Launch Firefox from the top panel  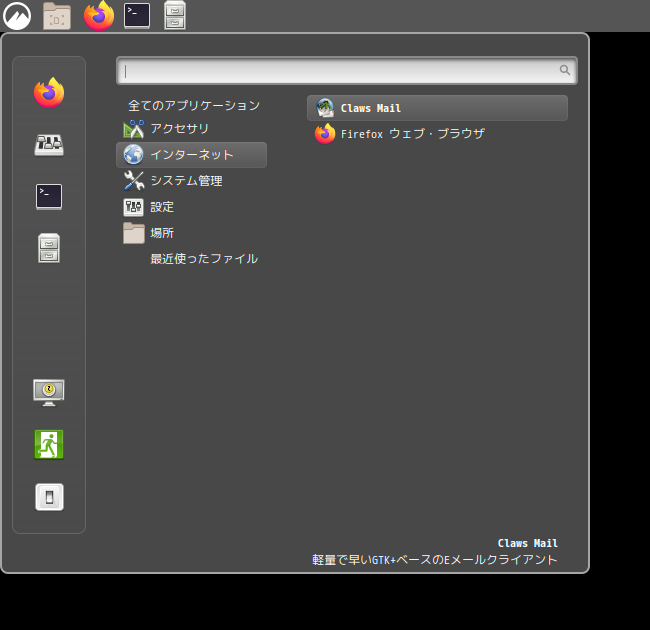coord(99,16)
